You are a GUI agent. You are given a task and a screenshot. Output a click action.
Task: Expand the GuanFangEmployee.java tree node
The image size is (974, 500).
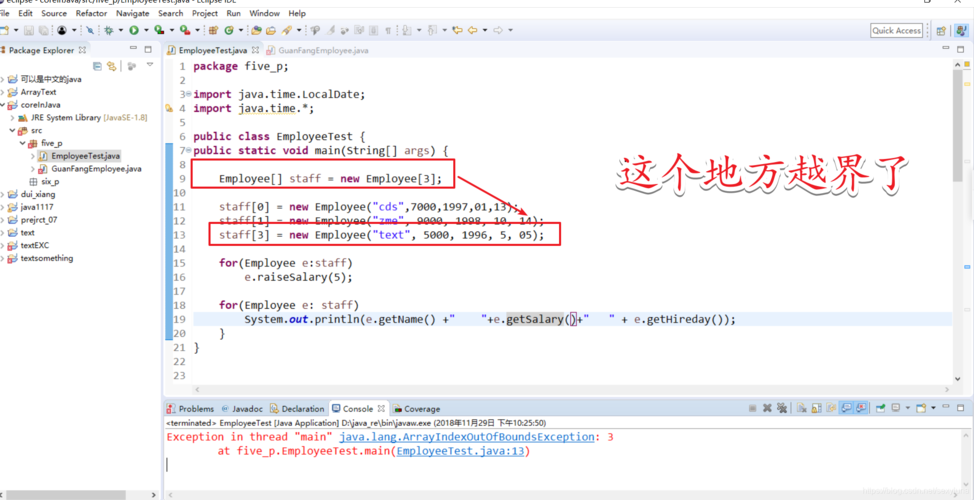tap(33, 168)
